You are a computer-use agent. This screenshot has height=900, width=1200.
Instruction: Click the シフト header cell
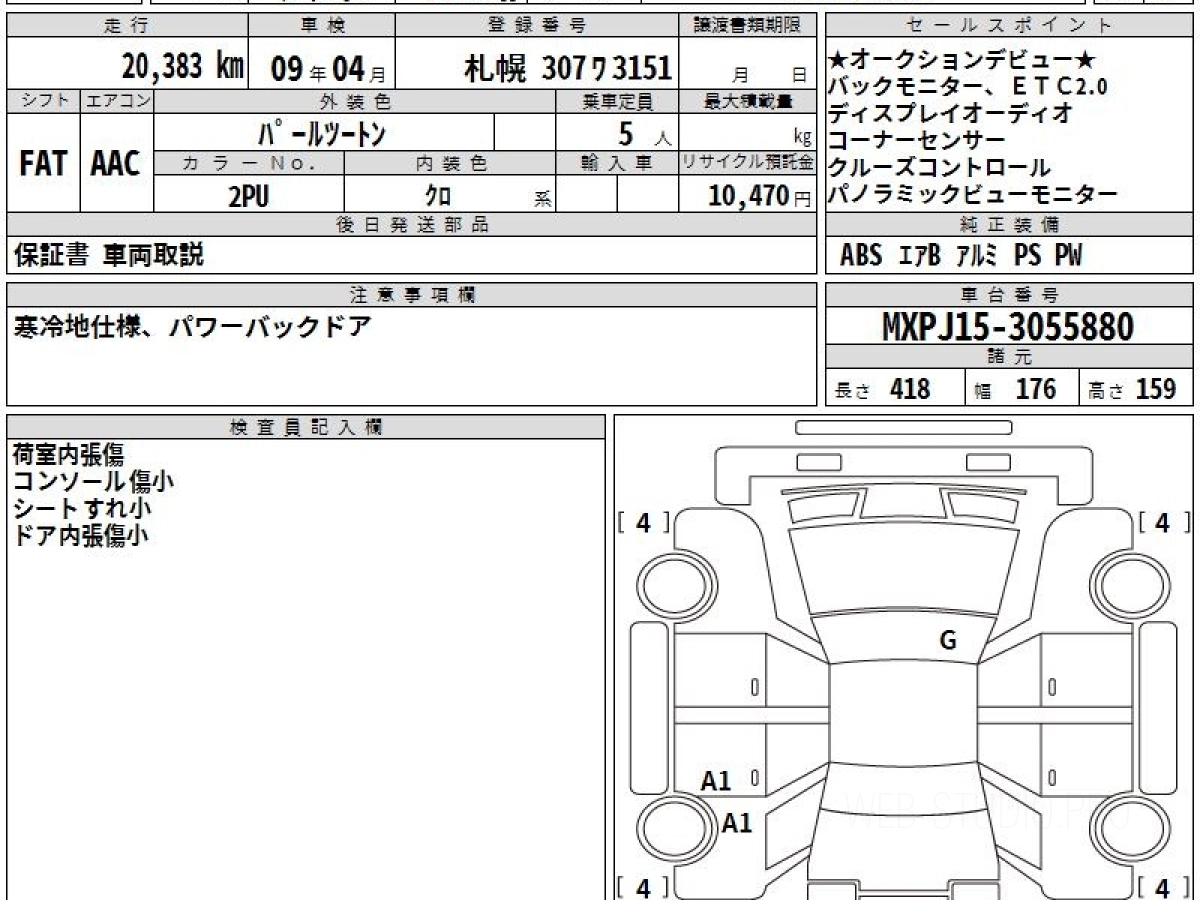tap(43, 101)
